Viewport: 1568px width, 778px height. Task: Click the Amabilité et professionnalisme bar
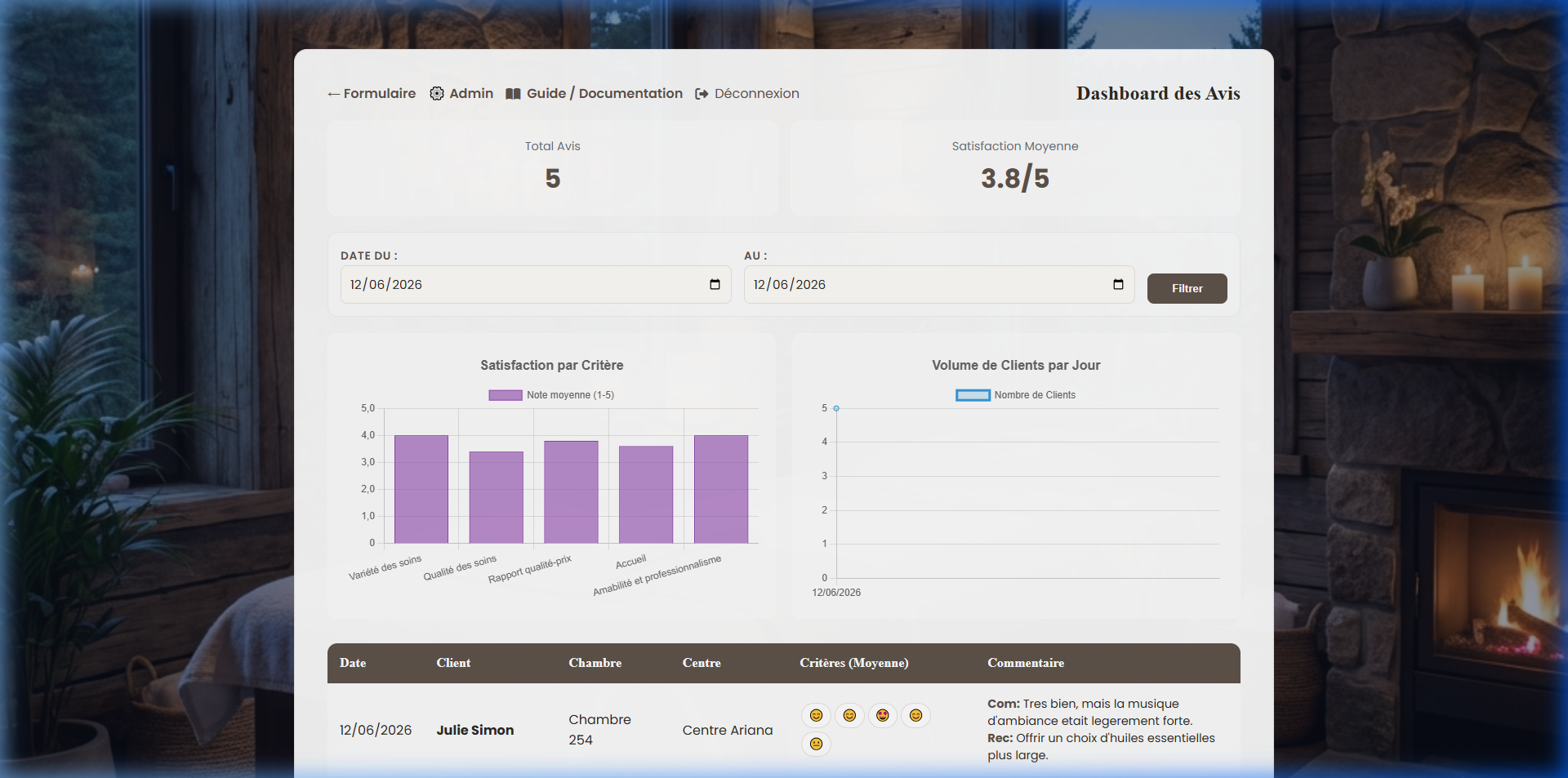coord(721,489)
